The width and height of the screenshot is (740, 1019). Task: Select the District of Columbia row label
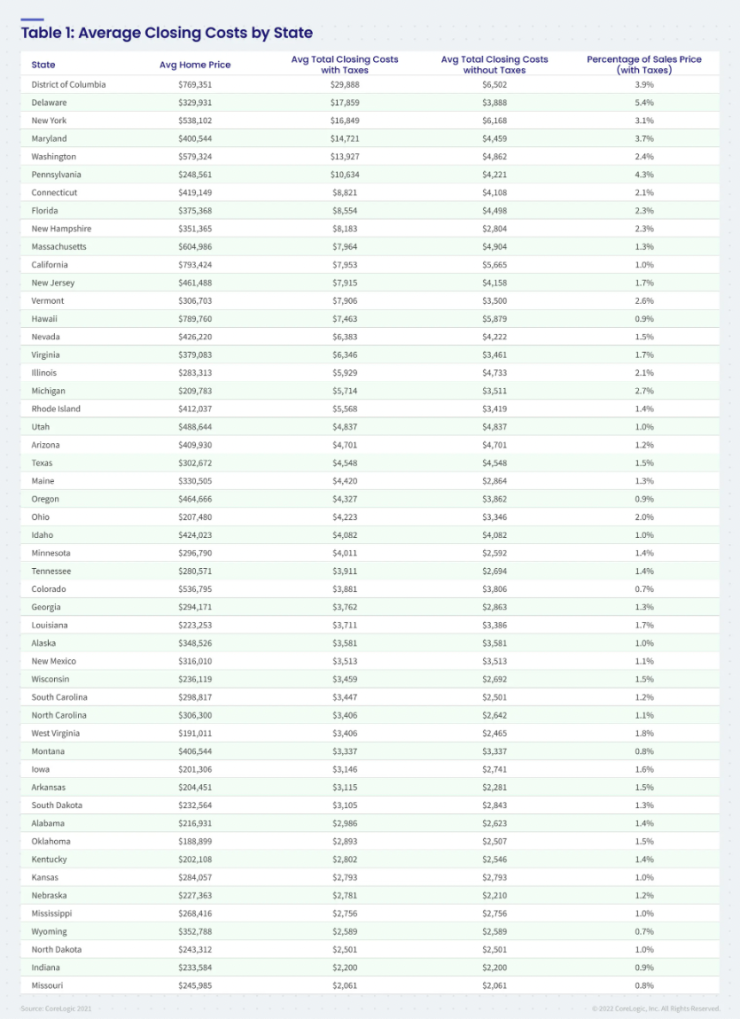point(69,85)
